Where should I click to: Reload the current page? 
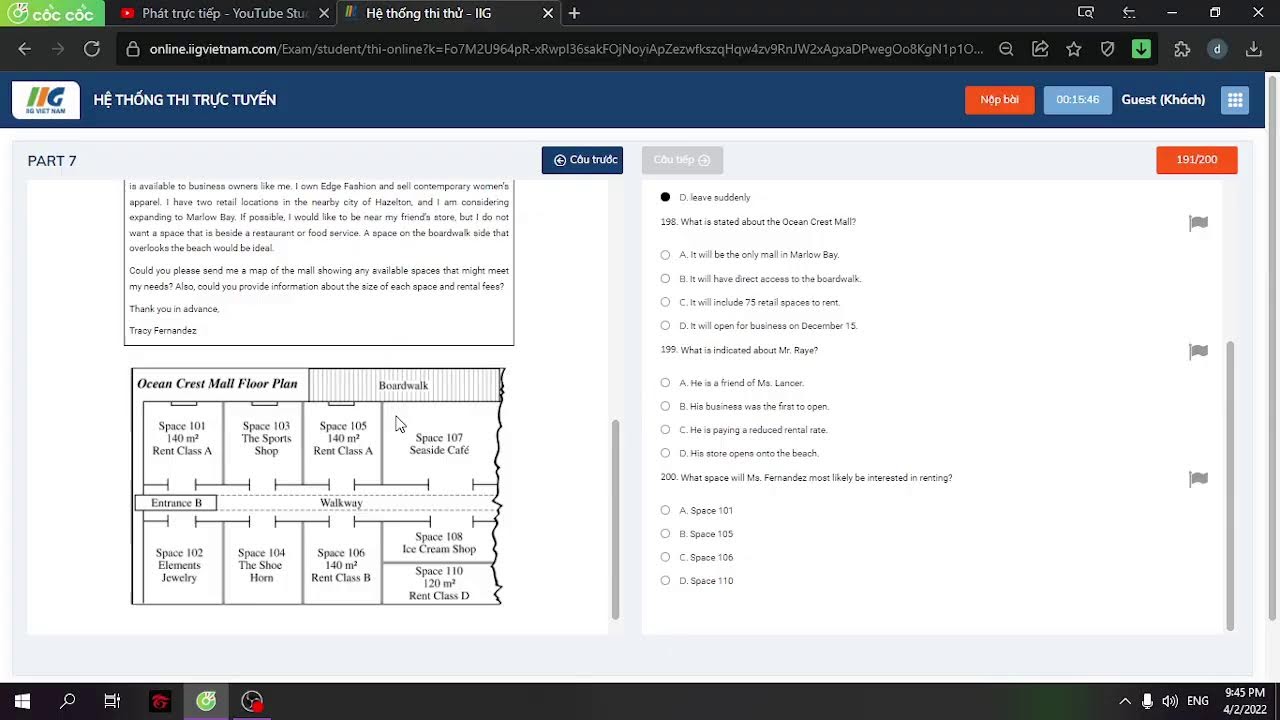click(x=91, y=49)
